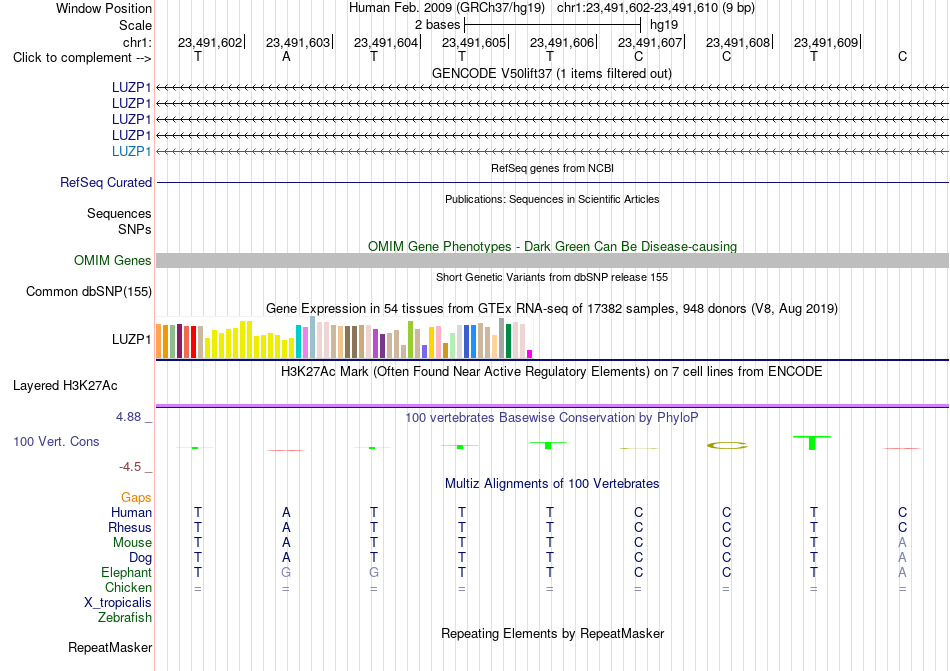Image resolution: width=950 pixels, height=671 pixels.
Task: Click the olive C logo in PhyloP track
Action: pyautogui.click(x=727, y=446)
